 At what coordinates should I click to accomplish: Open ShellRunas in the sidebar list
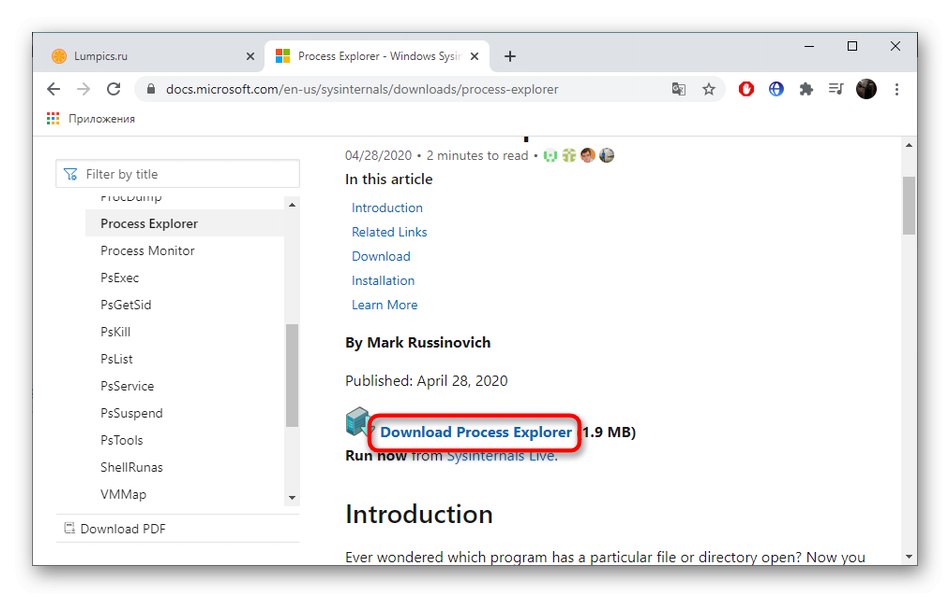coord(131,467)
